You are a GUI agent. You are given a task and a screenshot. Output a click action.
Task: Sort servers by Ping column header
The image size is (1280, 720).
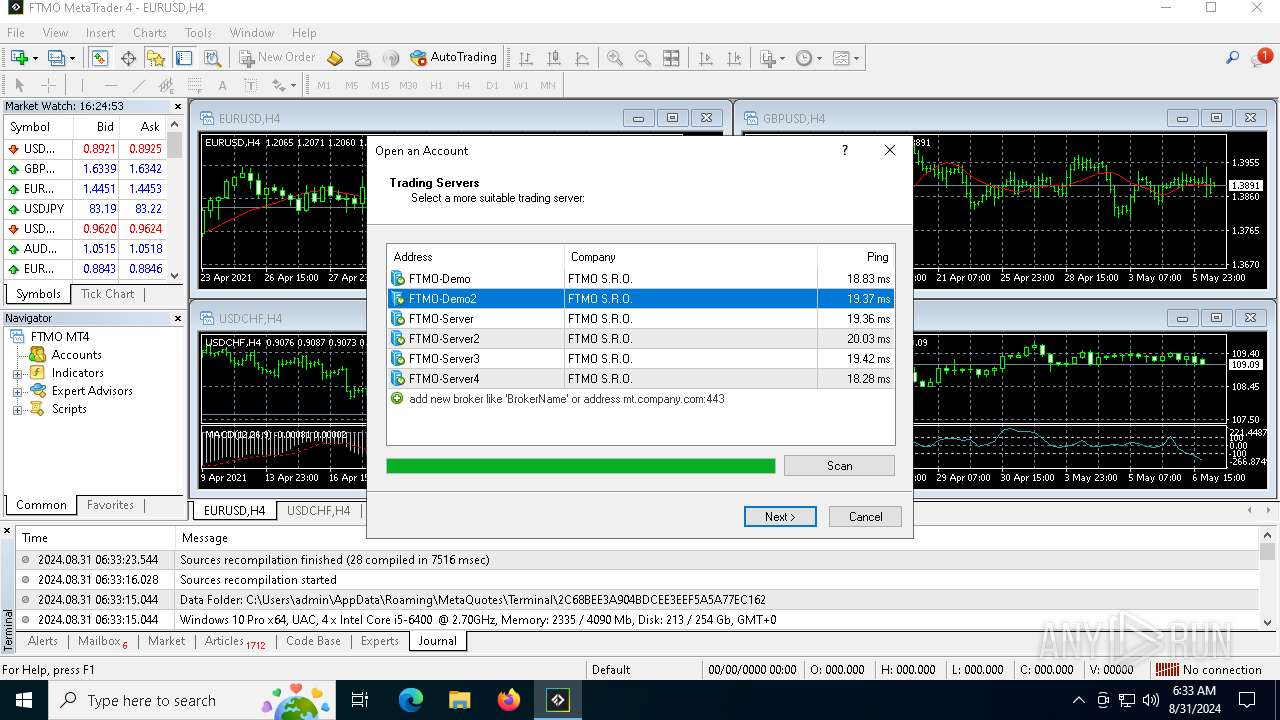[x=855, y=257]
